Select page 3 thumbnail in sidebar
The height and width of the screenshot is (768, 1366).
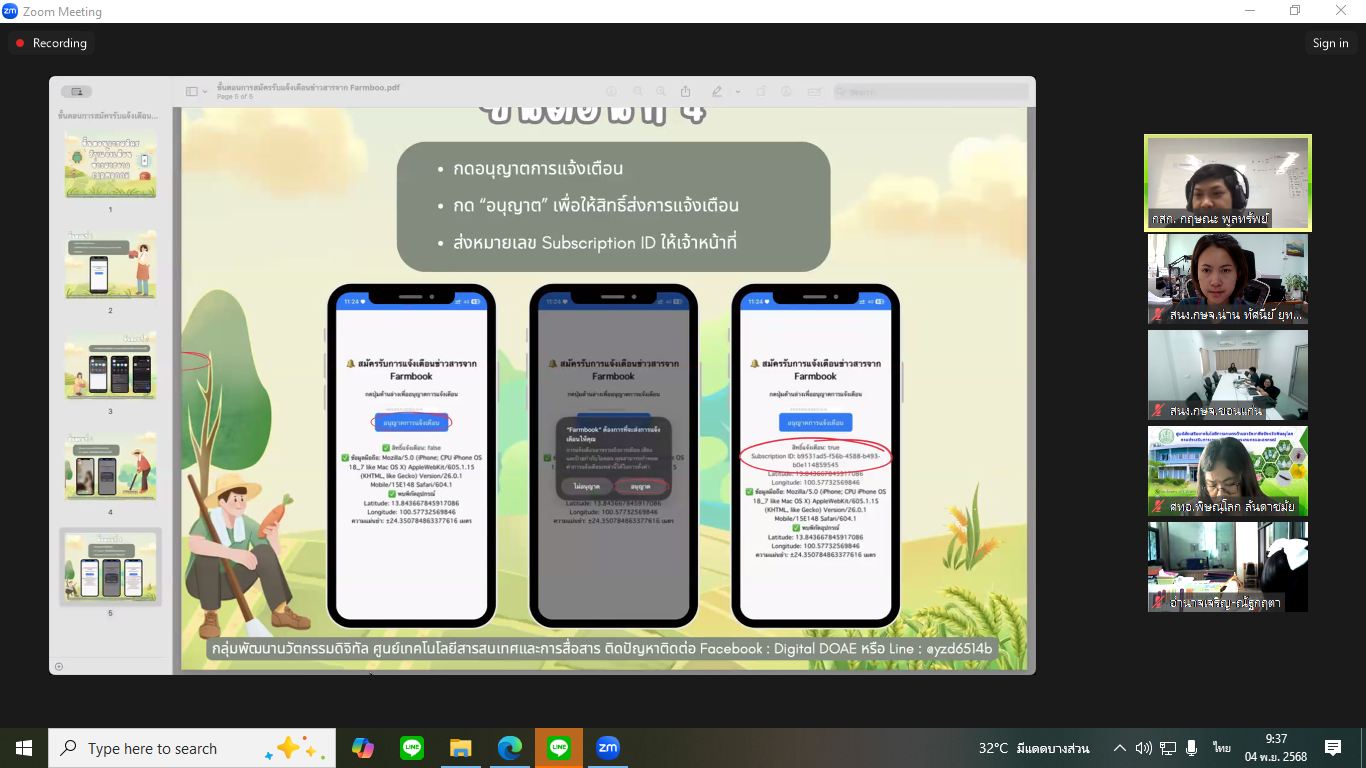tap(110, 366)
